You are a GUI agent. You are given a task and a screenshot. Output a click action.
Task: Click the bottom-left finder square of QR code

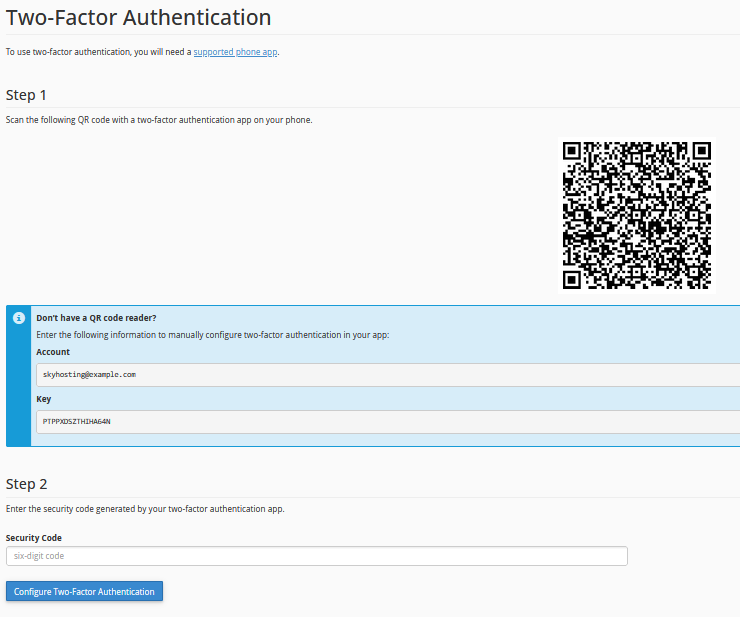(572, 278)
